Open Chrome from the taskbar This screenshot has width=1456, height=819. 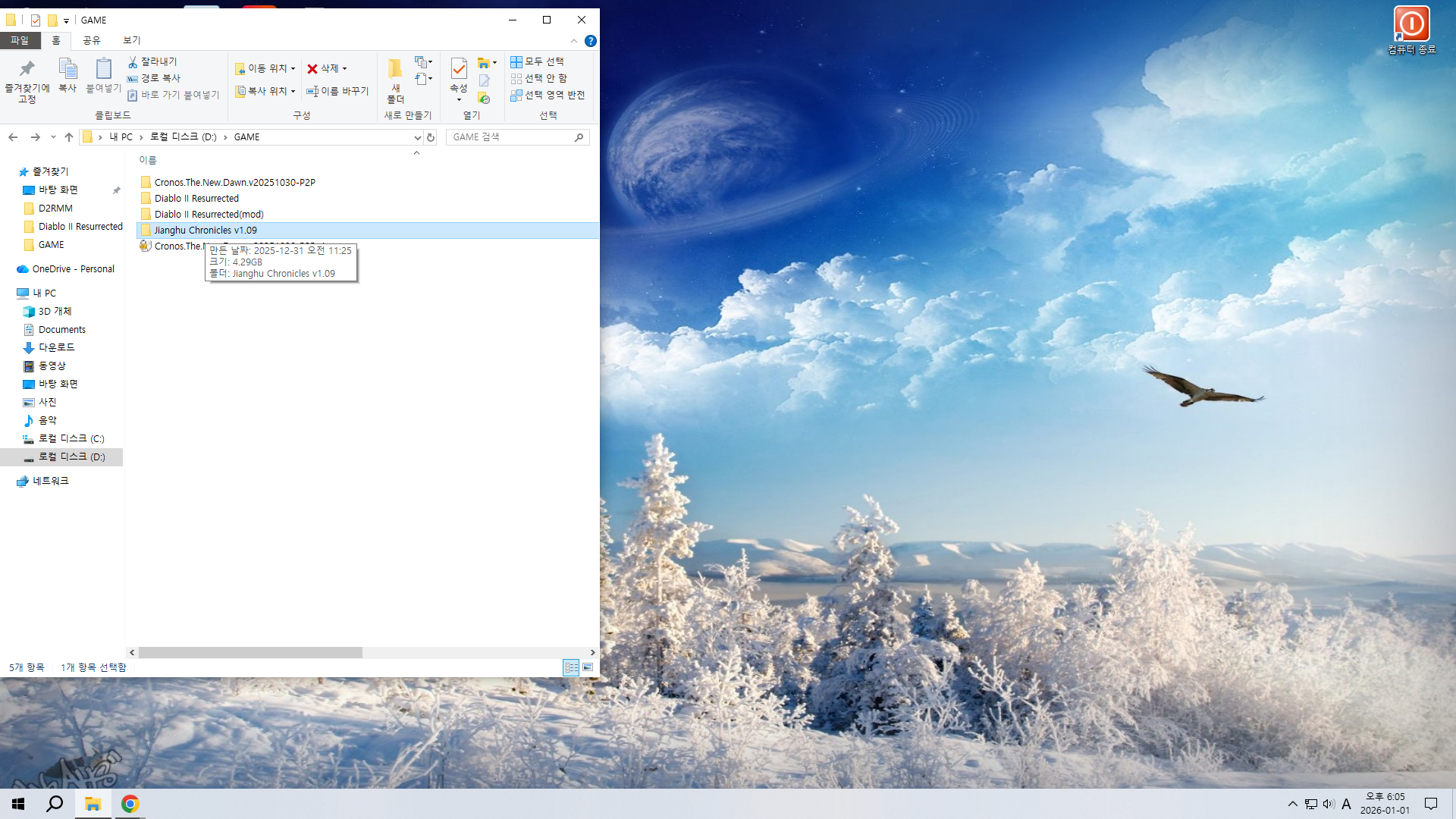pyautogui.click(x=130, y=804)
